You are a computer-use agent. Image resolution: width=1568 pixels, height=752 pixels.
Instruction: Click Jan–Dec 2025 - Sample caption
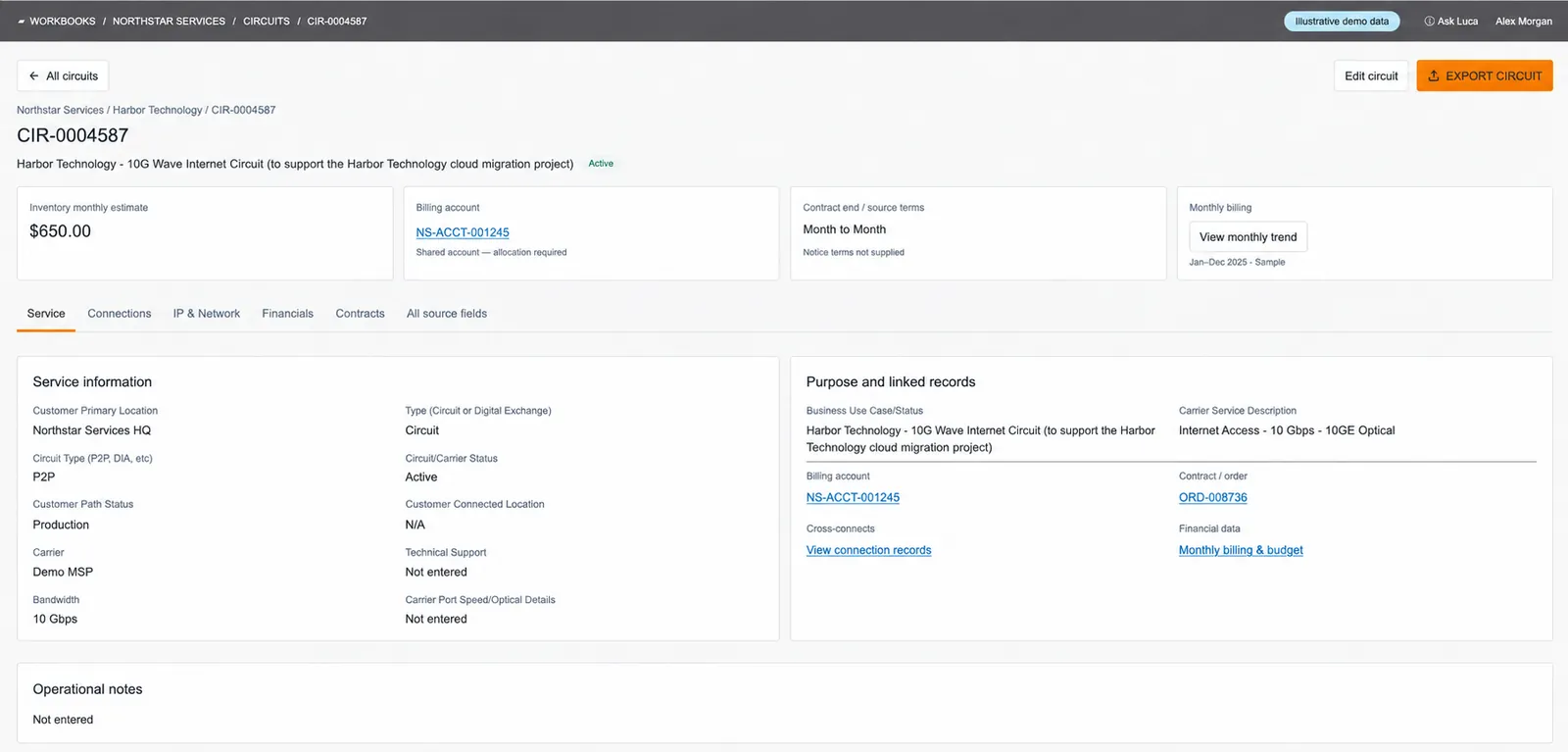[1237, 262]
